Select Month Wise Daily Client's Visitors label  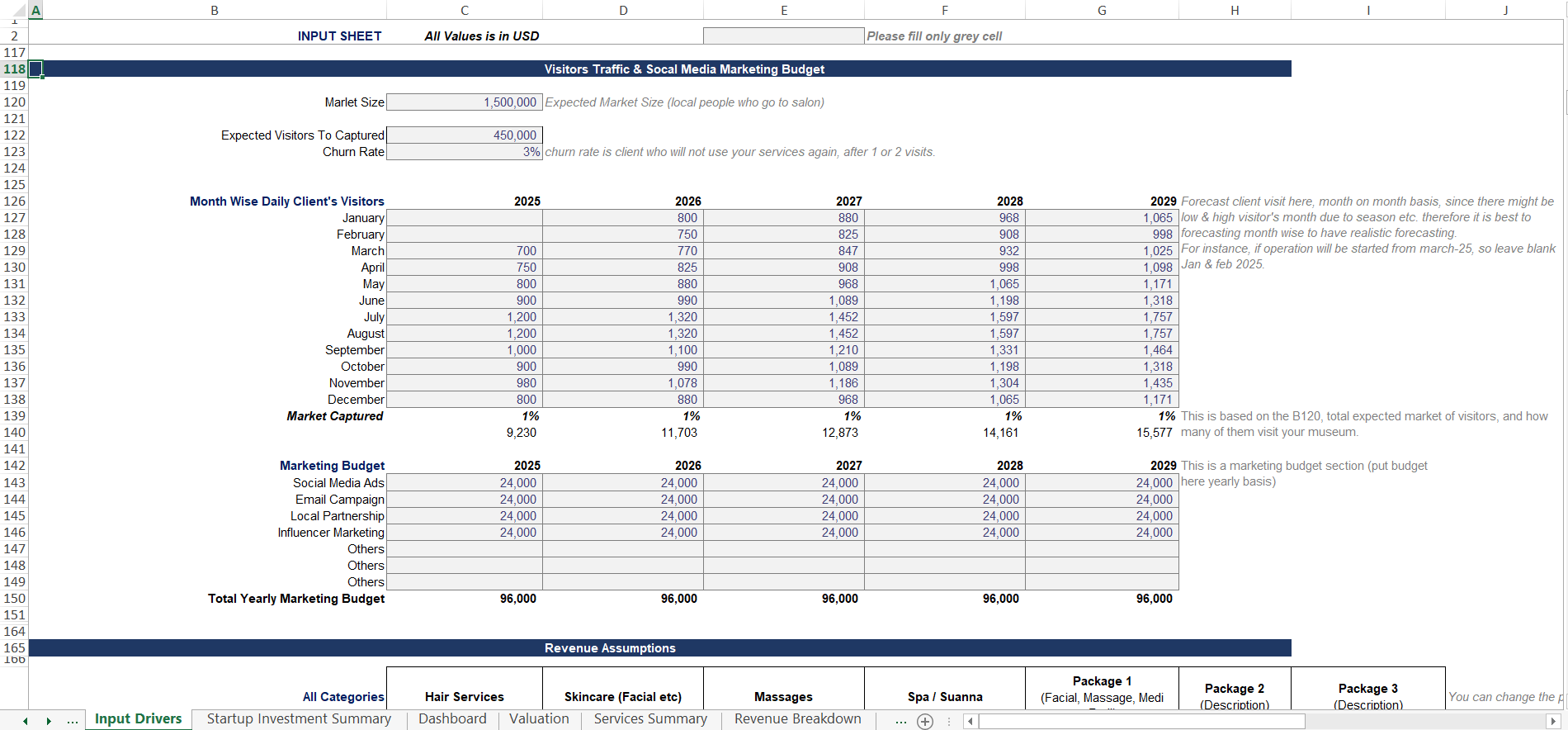click(x=287, y=201)
